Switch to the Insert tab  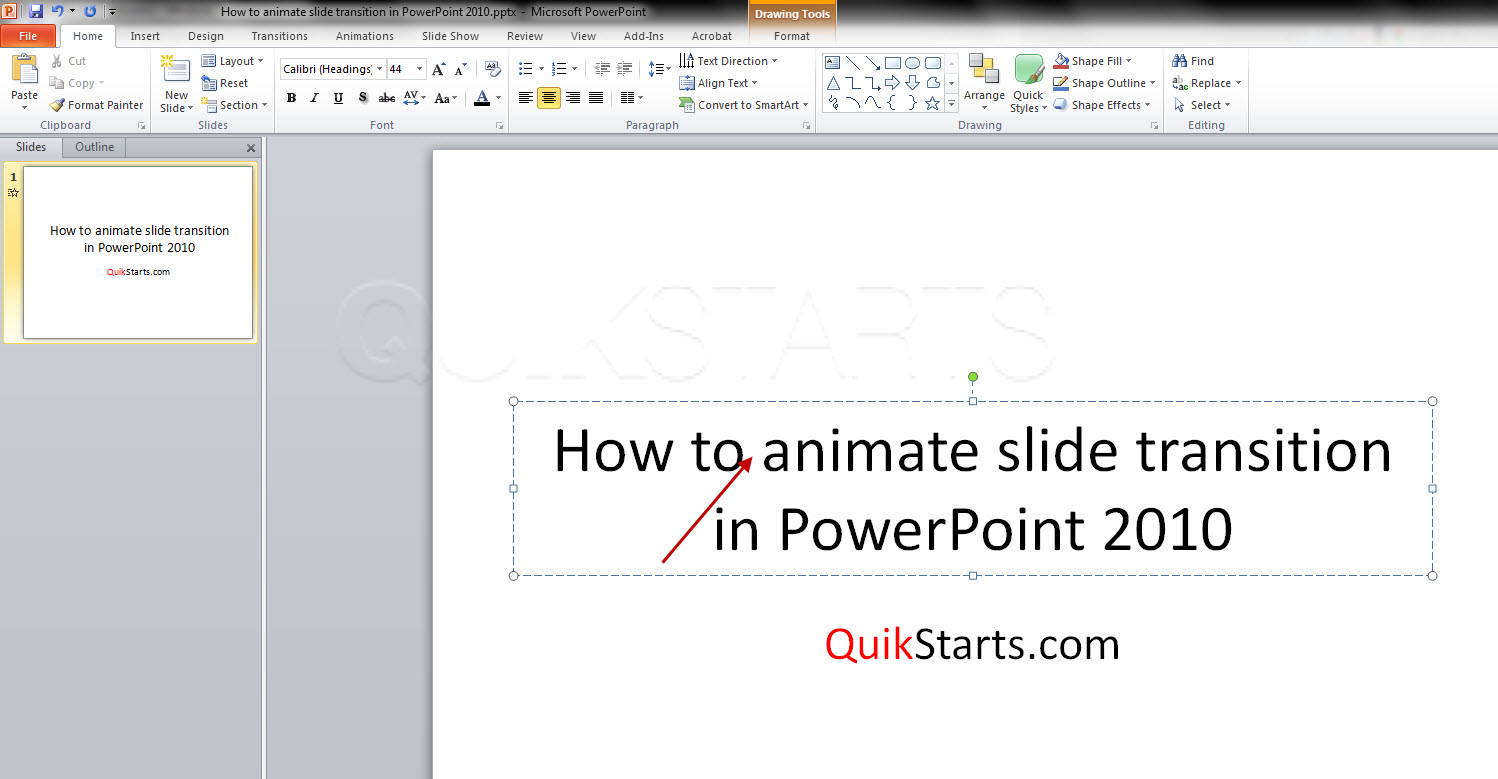(x=145, y=36)
